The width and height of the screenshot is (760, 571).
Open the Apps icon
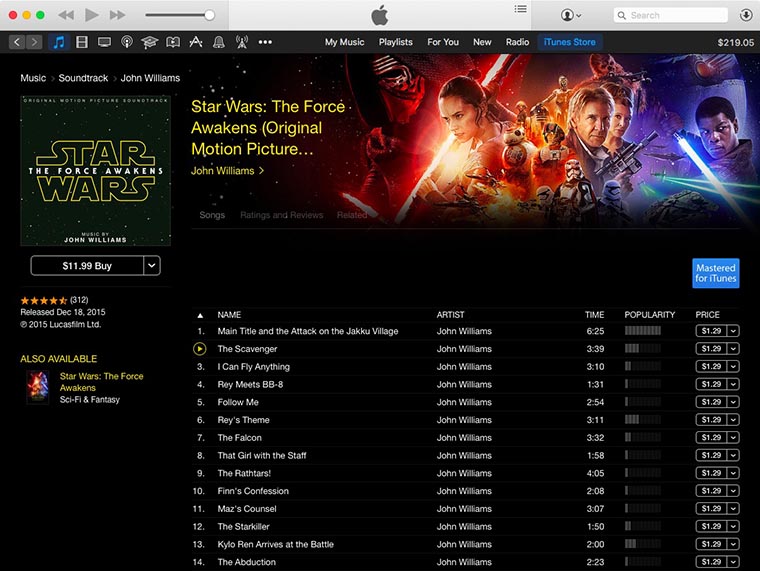click(196, 42)
